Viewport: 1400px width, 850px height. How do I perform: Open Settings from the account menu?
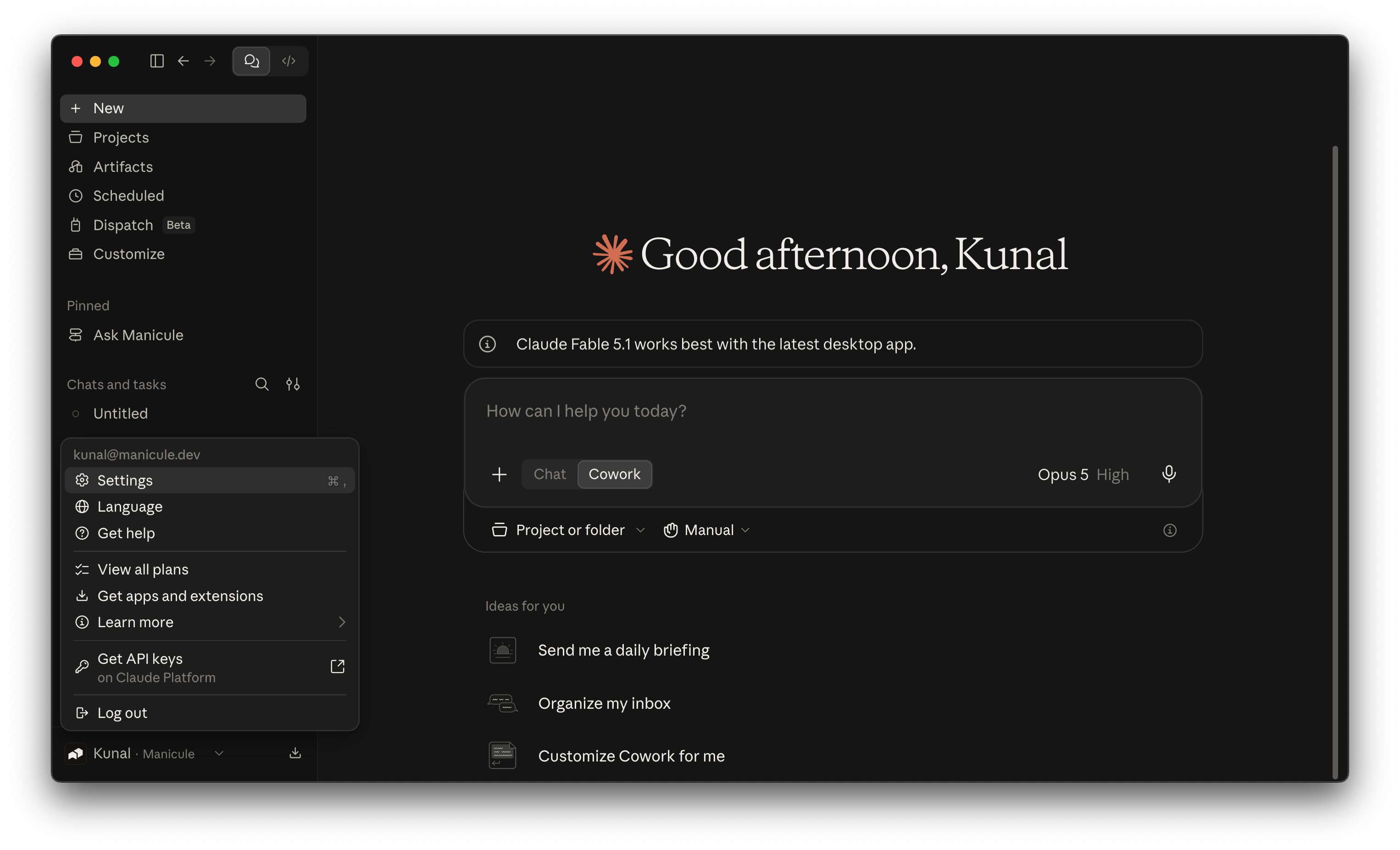[210, 480]
